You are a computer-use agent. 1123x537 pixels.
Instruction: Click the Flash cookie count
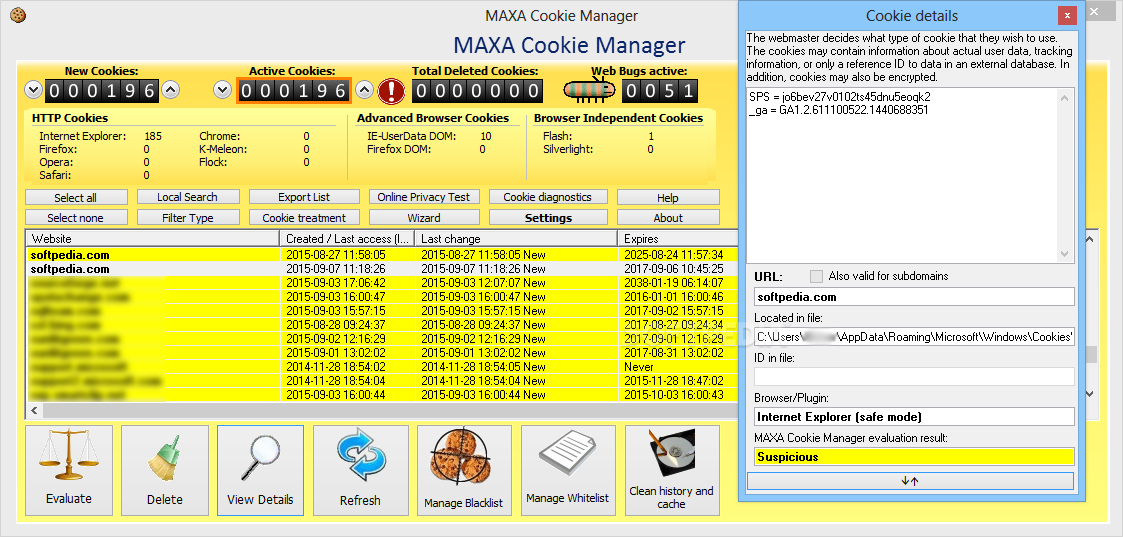coord(651,136)
